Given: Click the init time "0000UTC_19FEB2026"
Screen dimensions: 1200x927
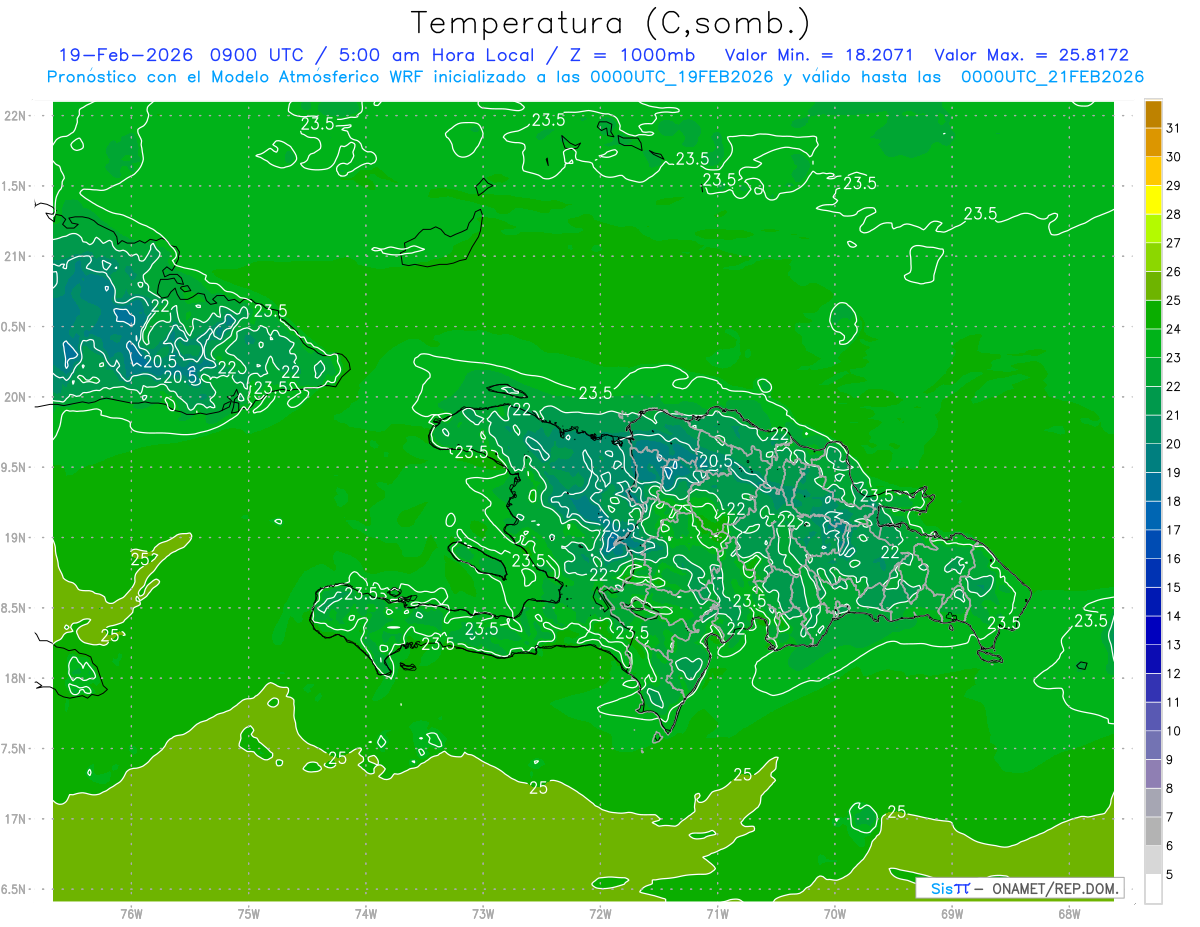Looking at the screenshot, I should pyautogui.click(x=682, y=77).
